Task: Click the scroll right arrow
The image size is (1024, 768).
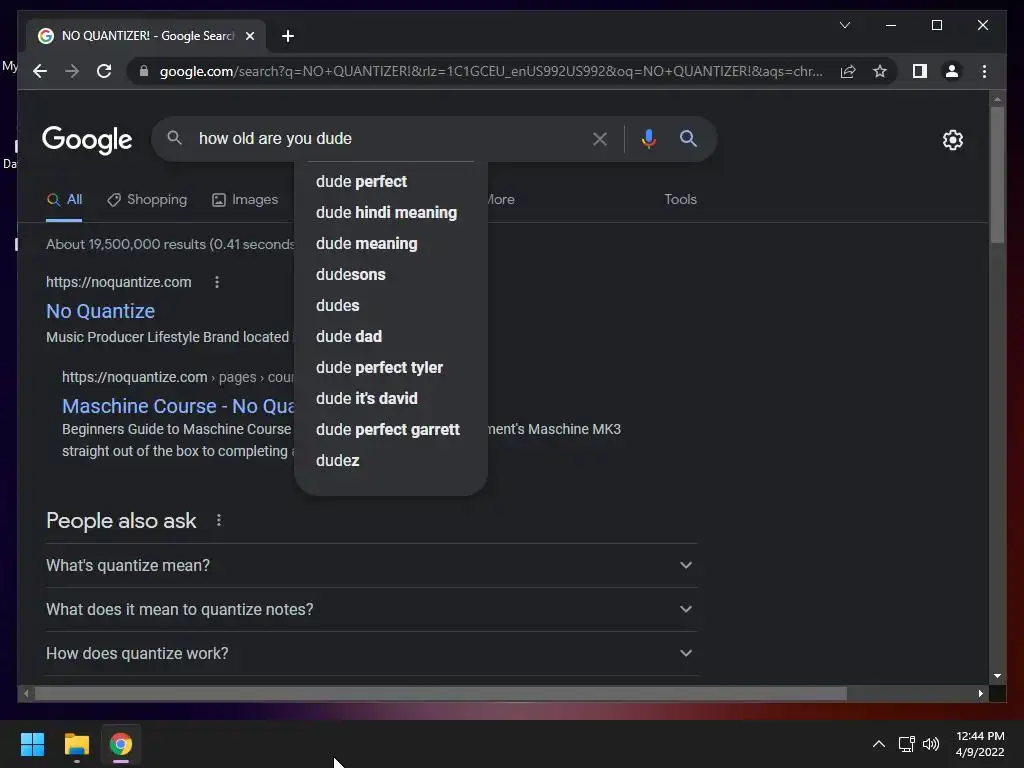Action: pyautogui.click(x=980, y=694)
